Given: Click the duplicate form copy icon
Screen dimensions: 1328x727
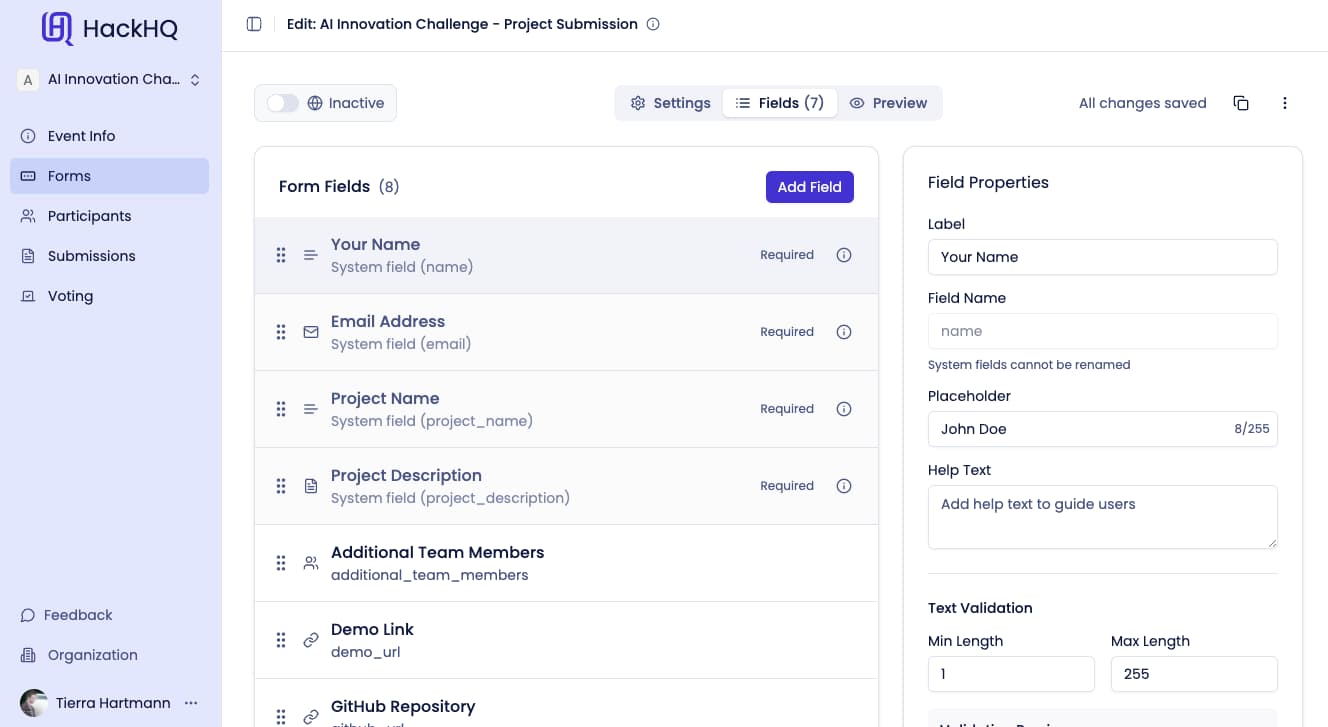Looking at the screenshot, I should click(x=1241, y=103).
